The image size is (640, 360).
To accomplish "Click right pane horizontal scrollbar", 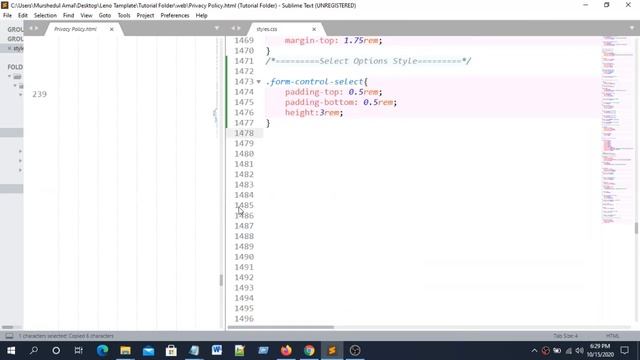I will click(x=281, y=327).
